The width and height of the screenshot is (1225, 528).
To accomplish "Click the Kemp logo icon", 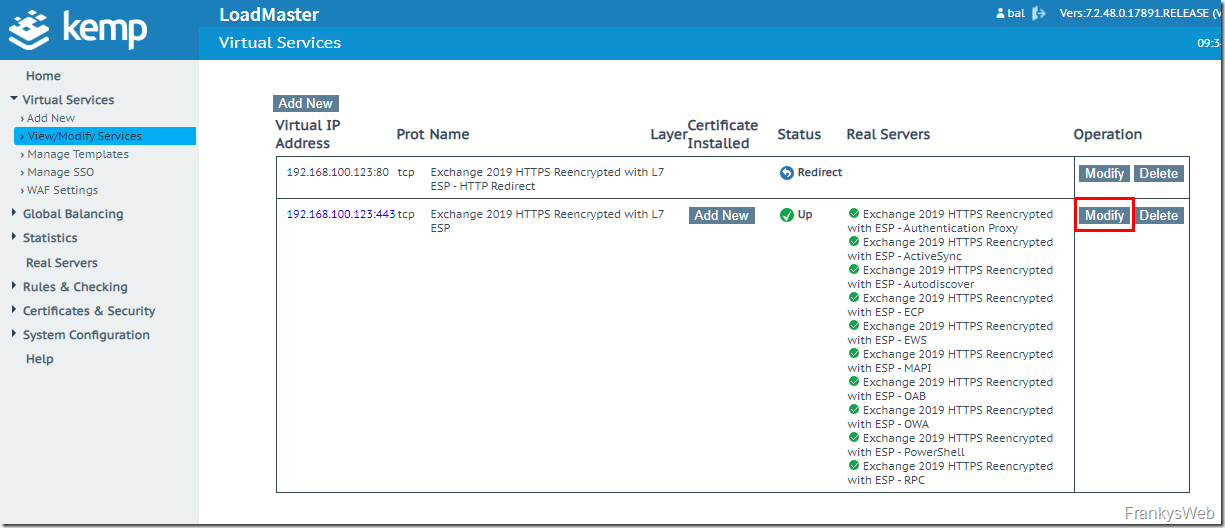I will [x=30, y=29].
